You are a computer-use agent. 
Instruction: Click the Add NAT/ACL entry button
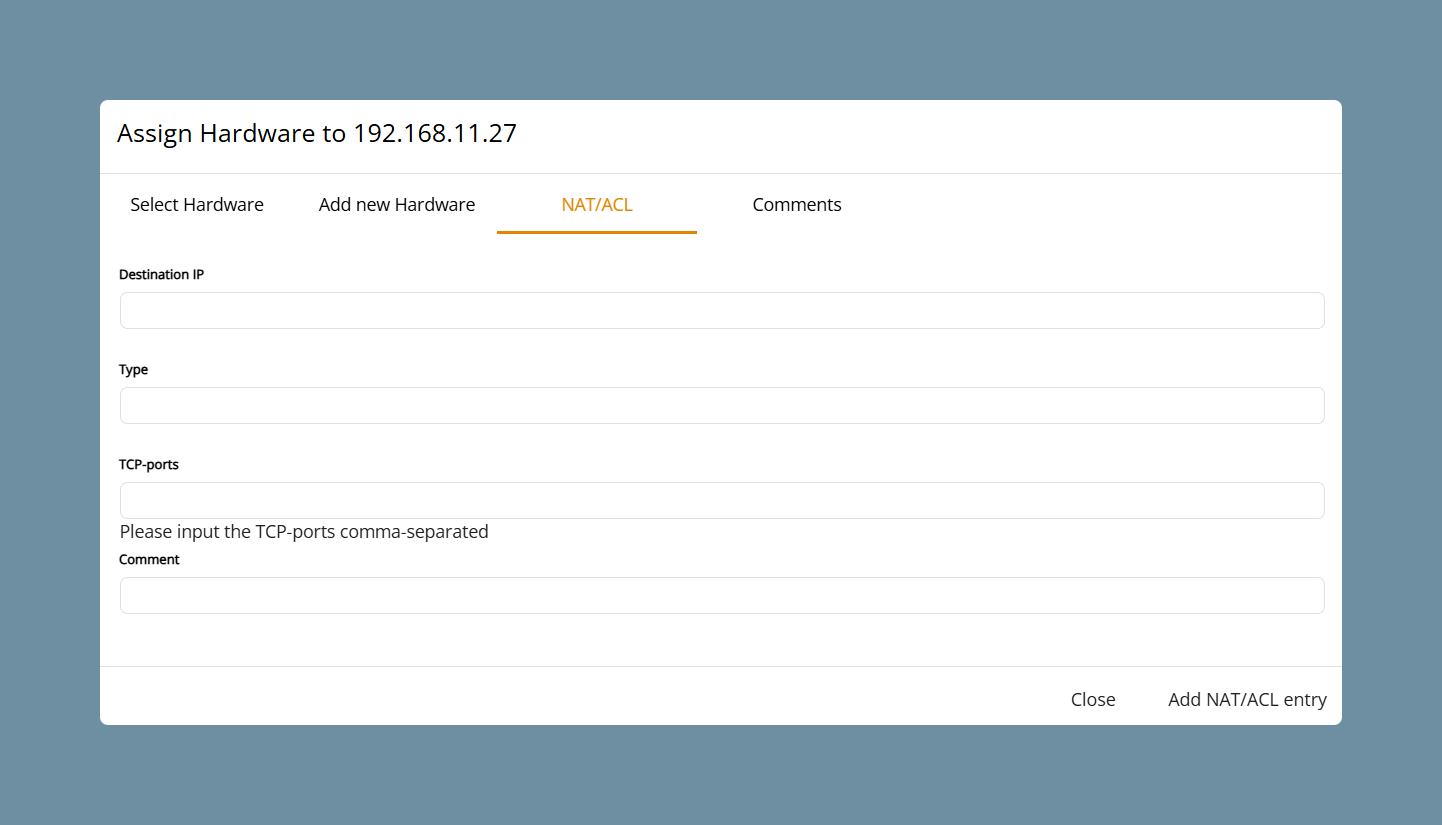click(x=1247, y=700)
